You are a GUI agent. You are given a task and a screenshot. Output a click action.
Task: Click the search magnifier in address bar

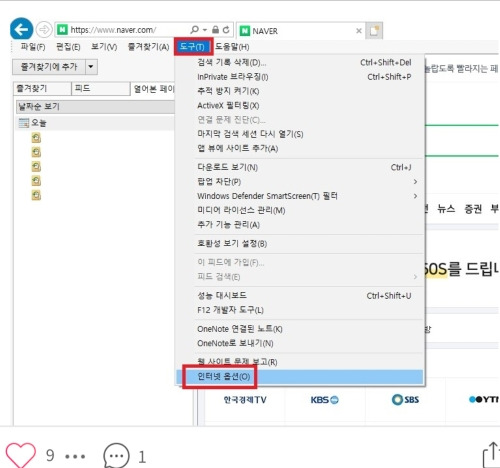[194, 30]
